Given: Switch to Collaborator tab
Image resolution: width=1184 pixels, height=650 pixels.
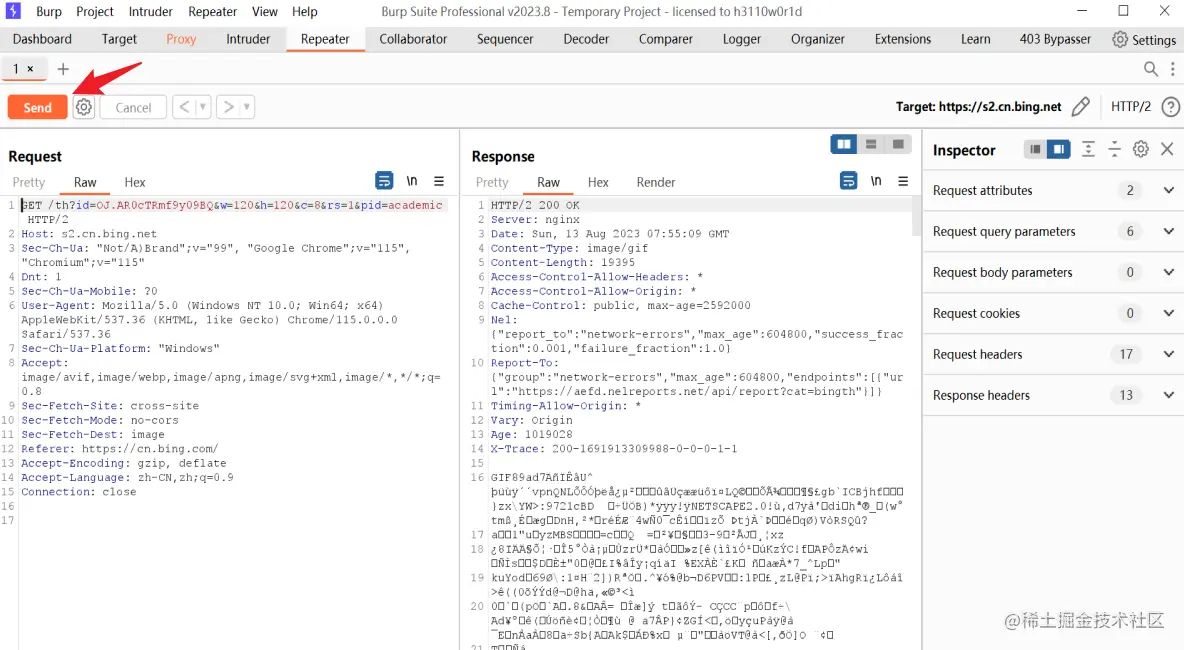Looking at the screenshot, I should [x=413, y=39].
